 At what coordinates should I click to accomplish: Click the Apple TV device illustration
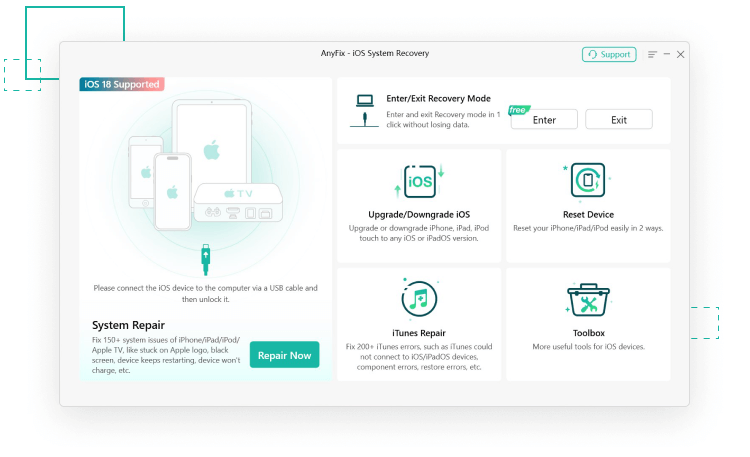tap(238, 202)
